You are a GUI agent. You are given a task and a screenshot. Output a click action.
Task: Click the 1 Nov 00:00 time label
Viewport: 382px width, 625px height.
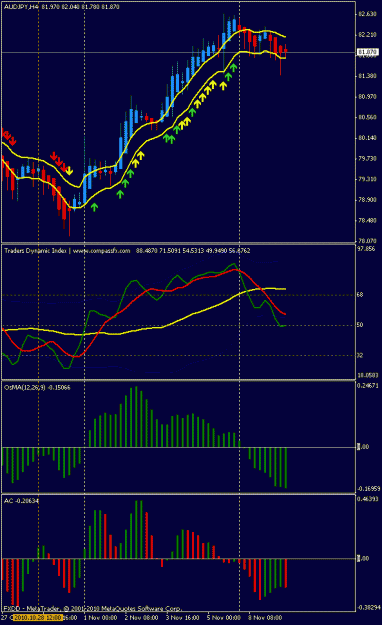(x=100, y=617)
